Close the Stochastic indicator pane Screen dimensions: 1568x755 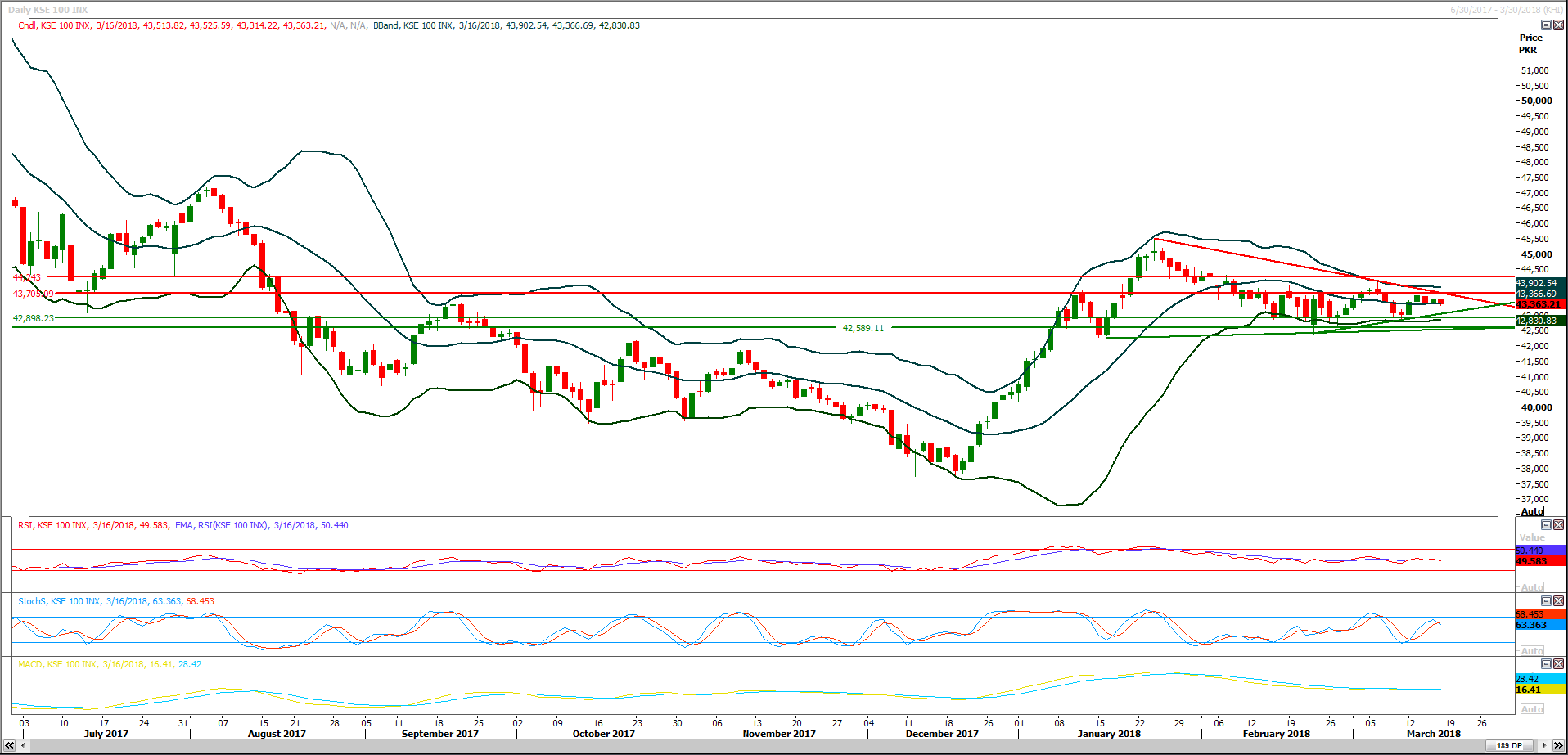[x=1558, y=600]
